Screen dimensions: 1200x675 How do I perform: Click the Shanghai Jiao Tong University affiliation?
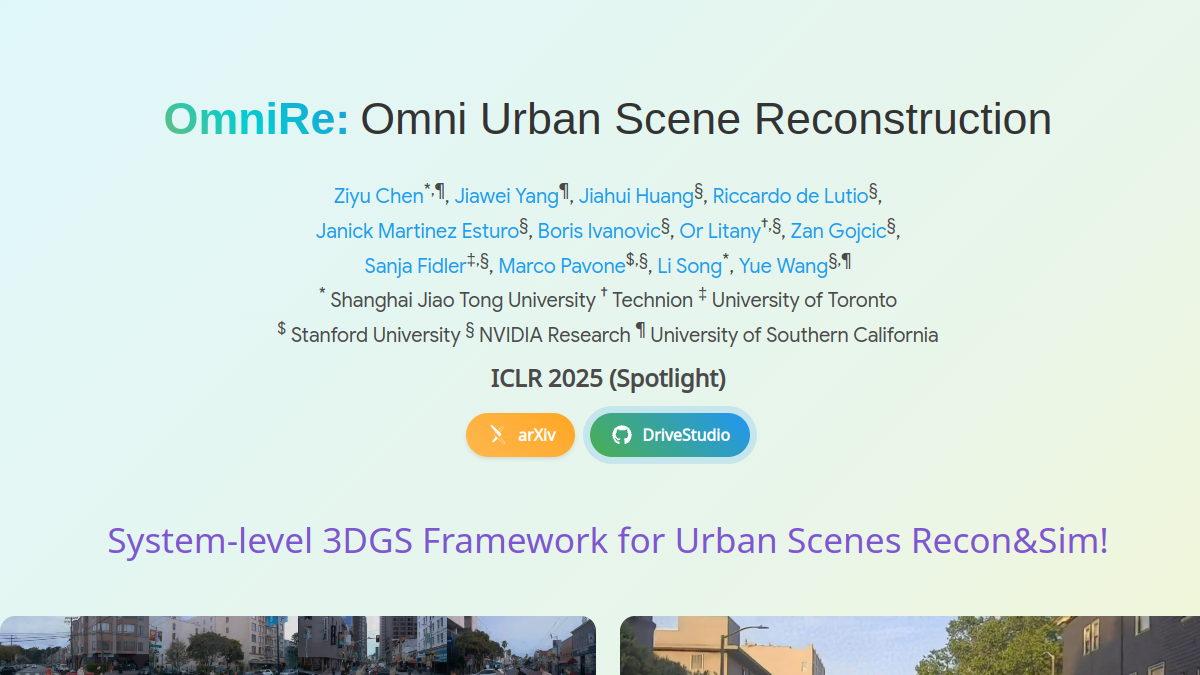462,300
